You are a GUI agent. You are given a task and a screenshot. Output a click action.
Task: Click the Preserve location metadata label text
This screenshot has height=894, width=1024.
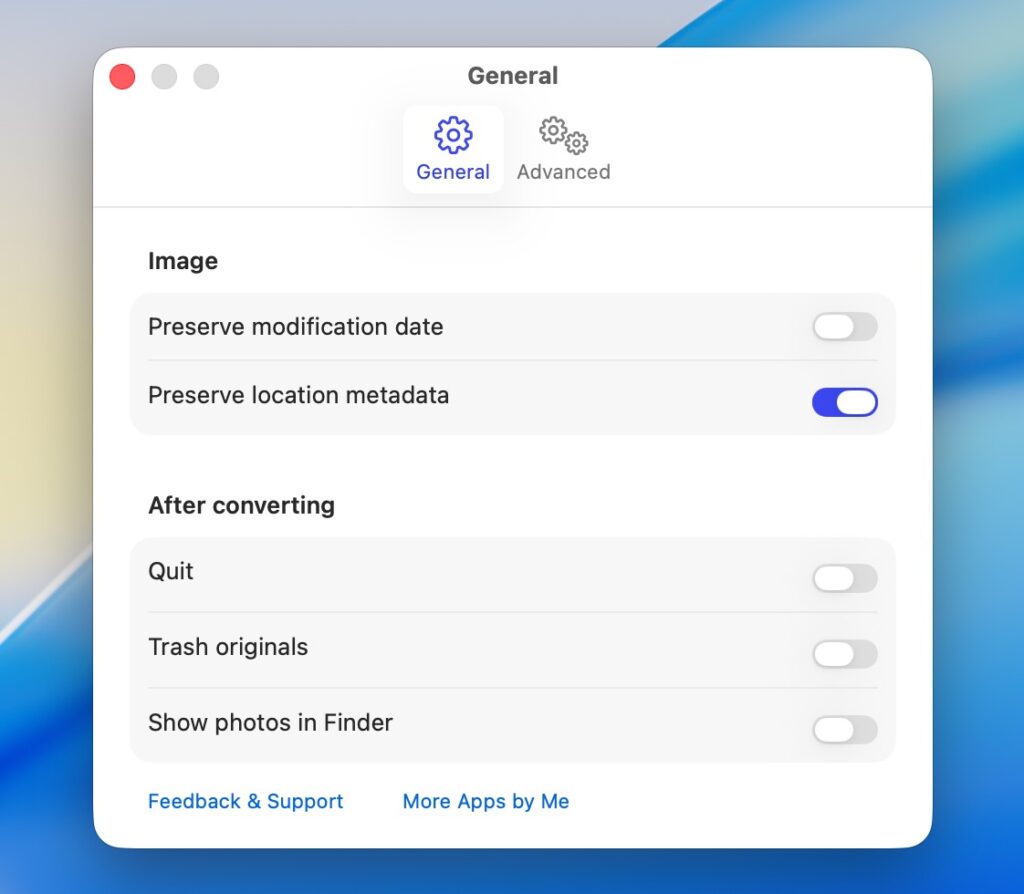298,395
